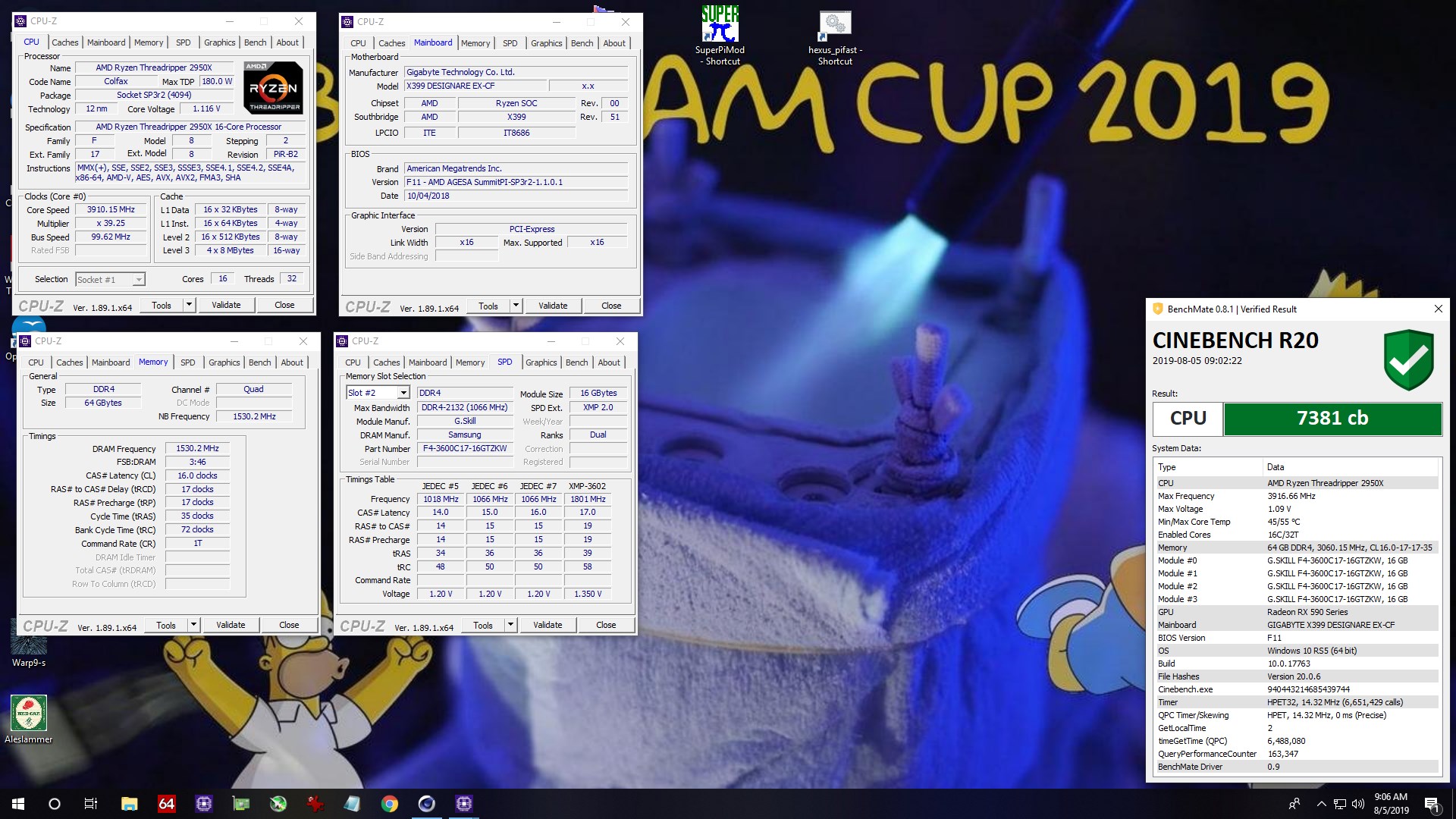Screen dimensions: 1456x819
Task: Open Bench tab in the processor CPU-Z window
Action: (x=255, y=42)
